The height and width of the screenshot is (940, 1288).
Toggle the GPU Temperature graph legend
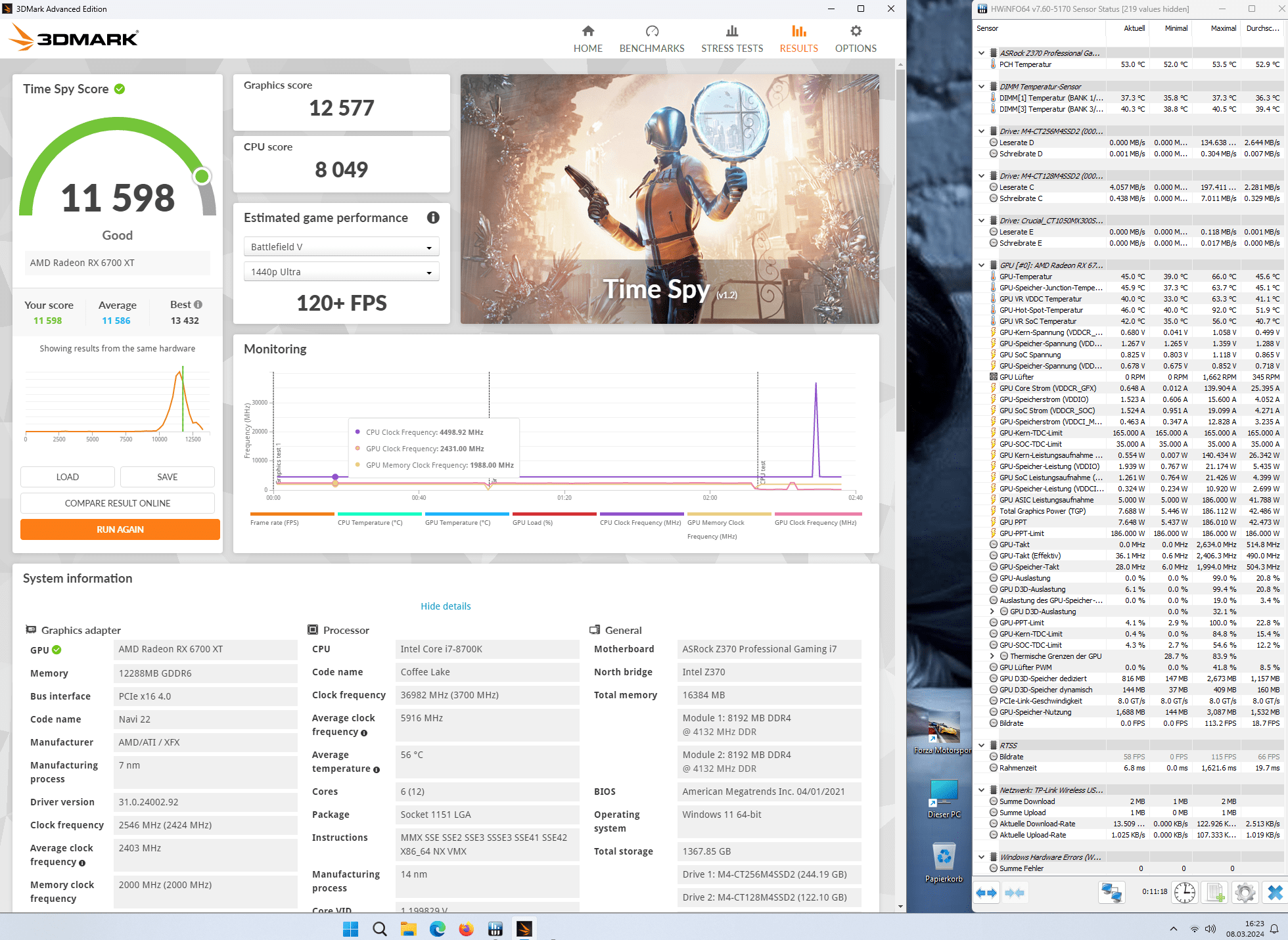coord(467,519)
